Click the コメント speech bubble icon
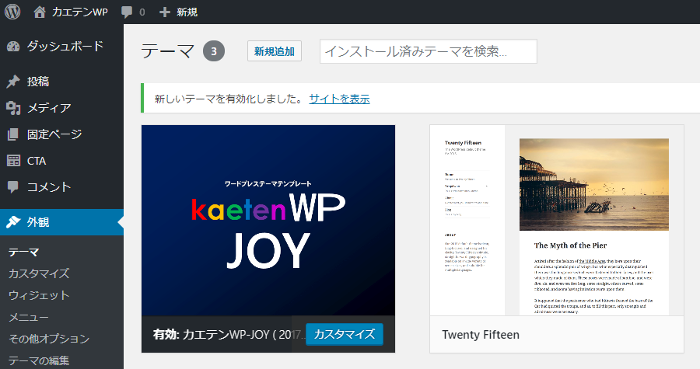 13,187
